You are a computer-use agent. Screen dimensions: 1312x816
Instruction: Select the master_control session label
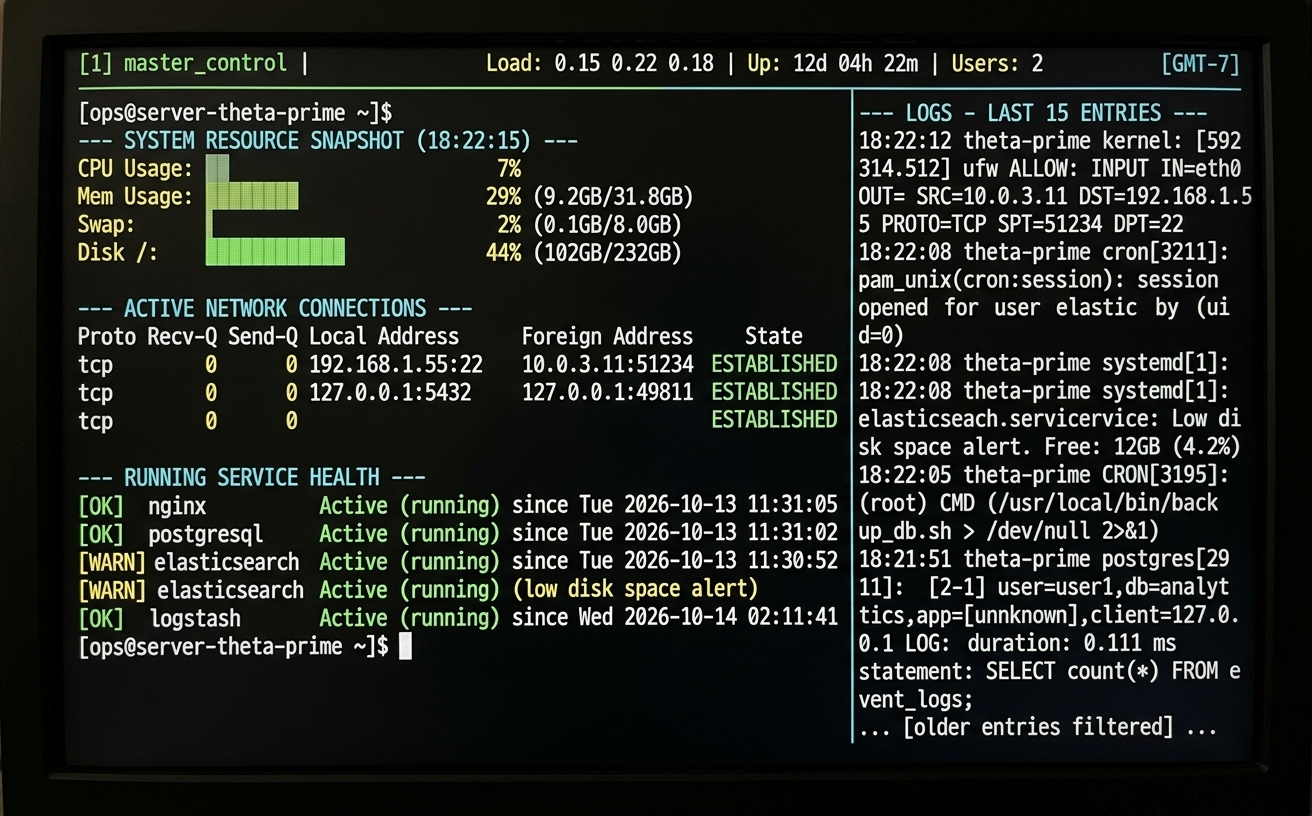pyautogui.click(x=205, y=64)
